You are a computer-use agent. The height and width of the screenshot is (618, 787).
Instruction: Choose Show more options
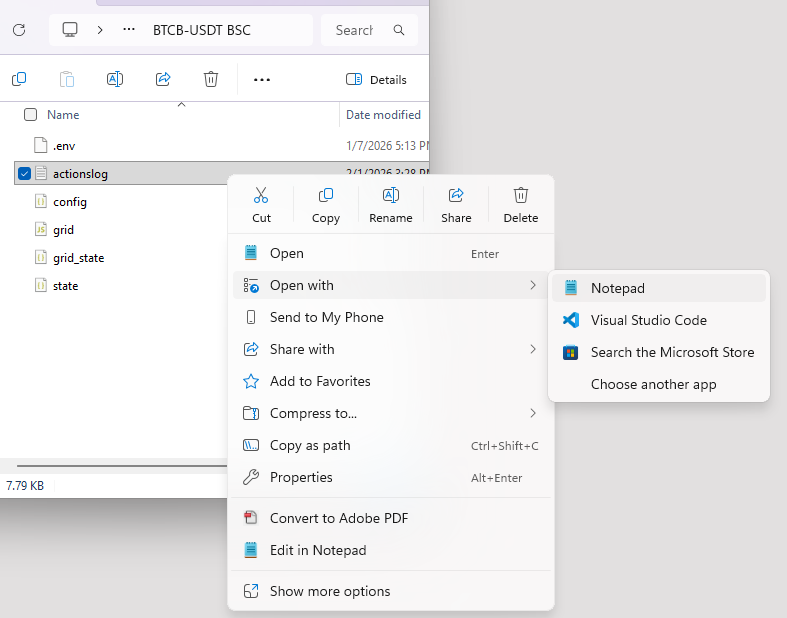point(390,591)
